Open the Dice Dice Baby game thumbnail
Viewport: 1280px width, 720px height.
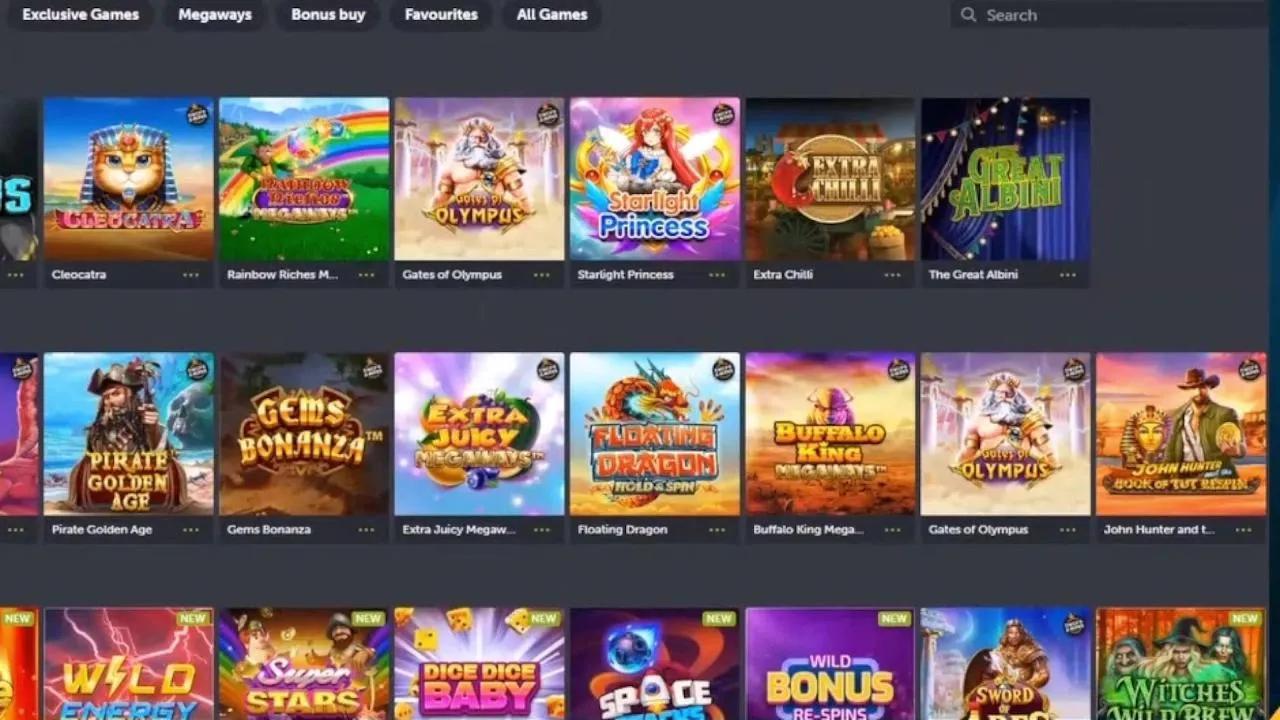[x=479, y=664]
